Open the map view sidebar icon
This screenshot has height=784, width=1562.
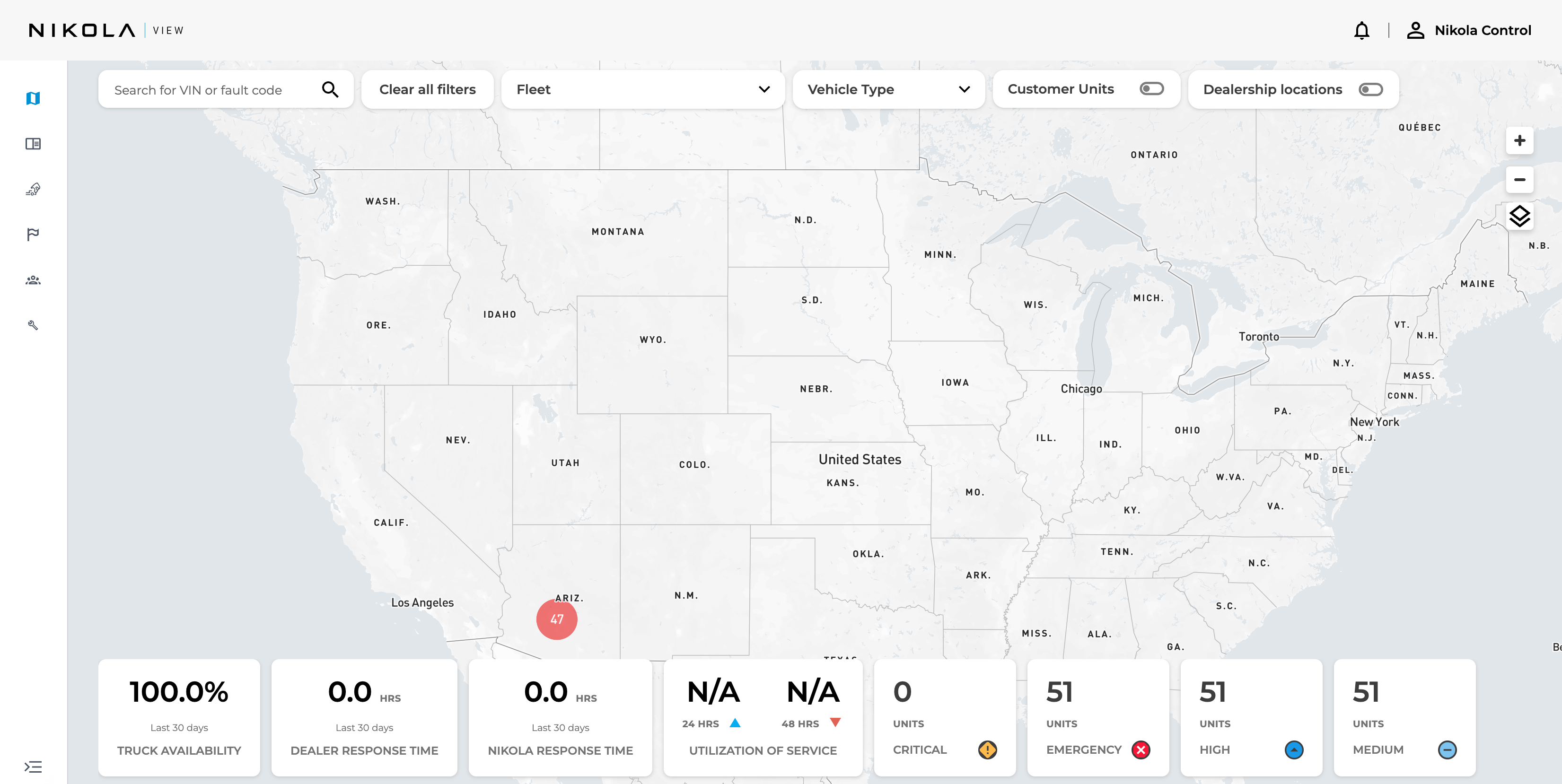coord(34,98)
